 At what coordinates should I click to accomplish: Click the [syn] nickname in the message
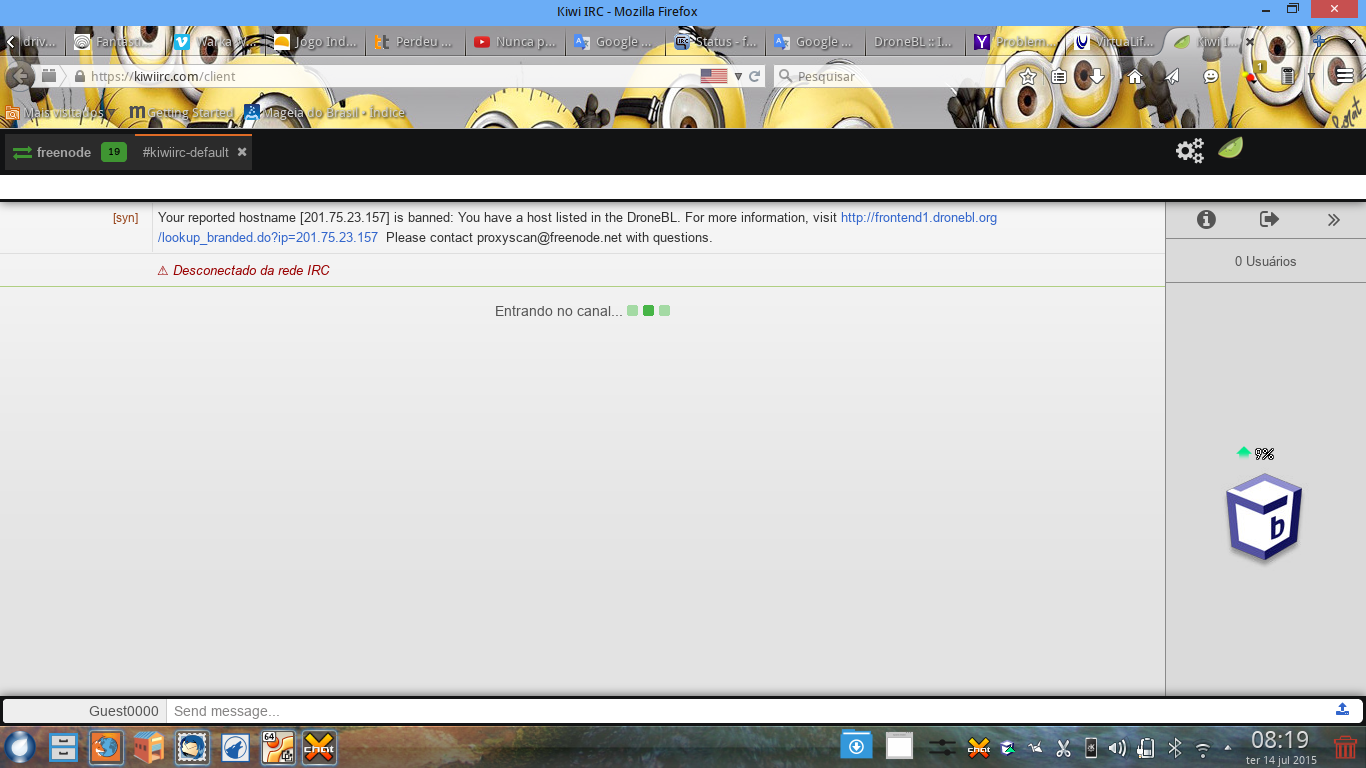(126, 217)
